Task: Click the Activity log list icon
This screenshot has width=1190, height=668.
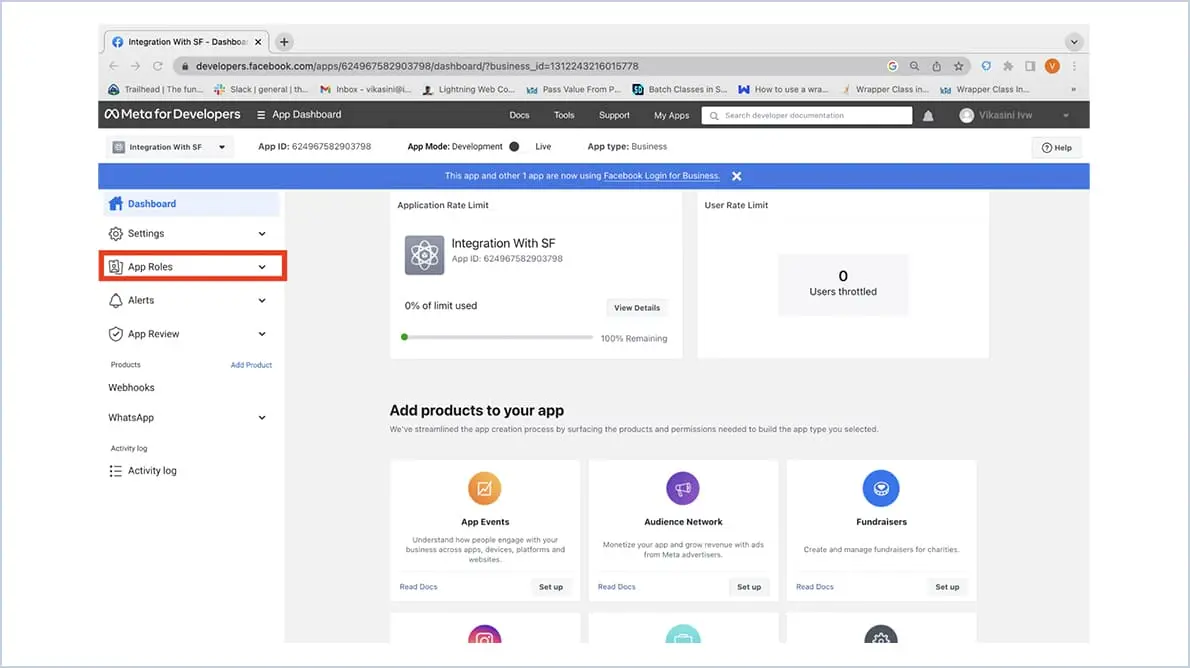Action: coord(115,471)
